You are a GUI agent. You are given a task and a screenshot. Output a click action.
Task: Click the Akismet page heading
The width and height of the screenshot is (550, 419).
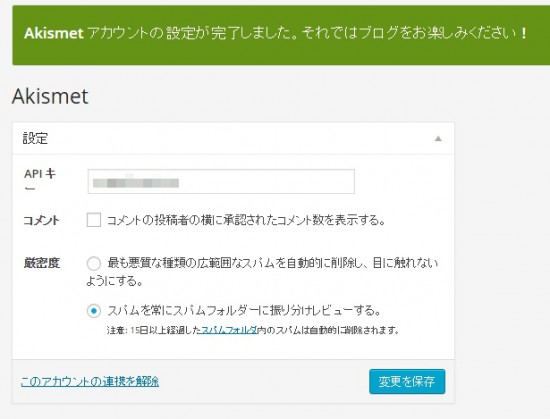tap(50, 96)
